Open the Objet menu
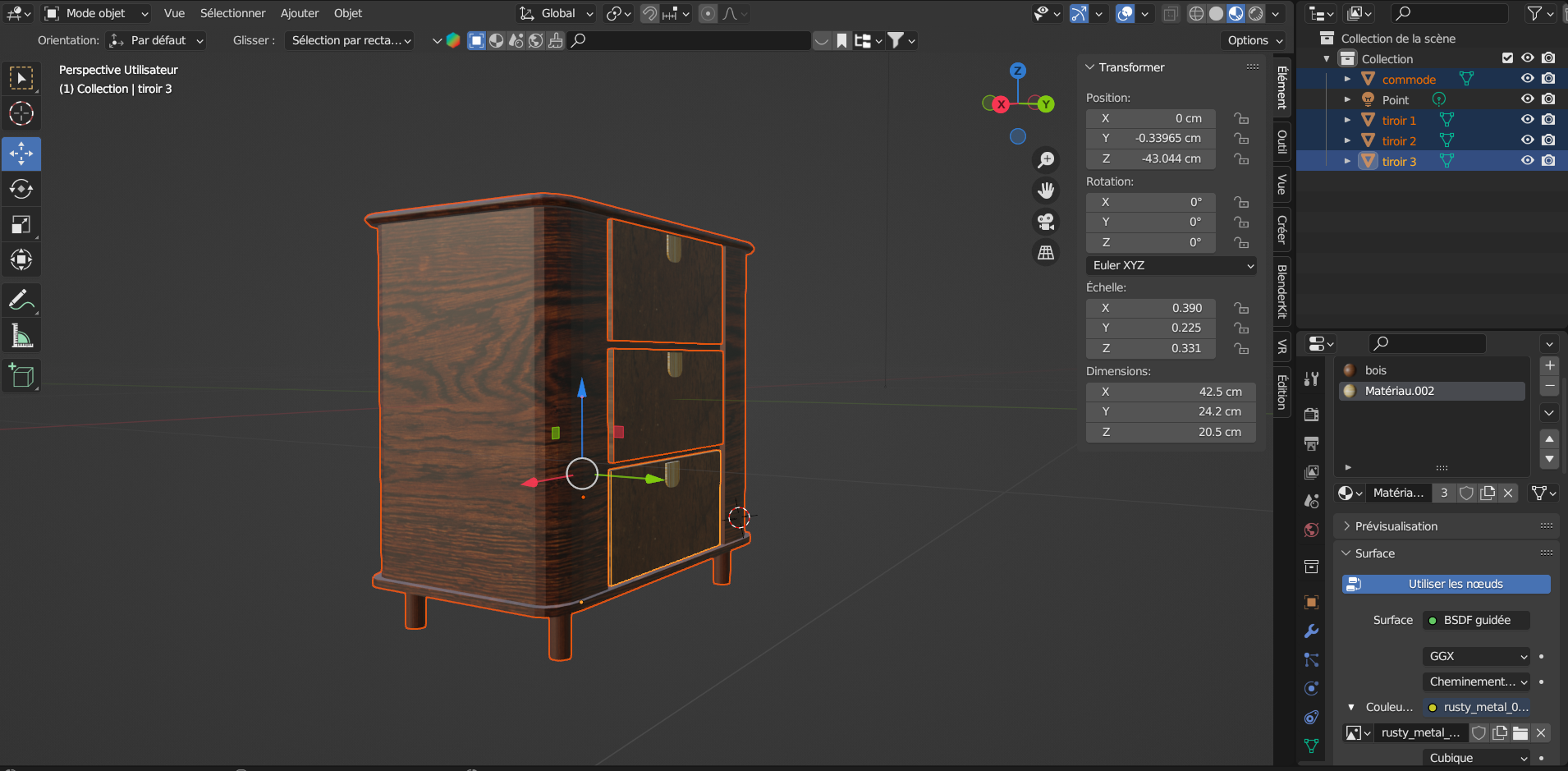This screenshot has height=771, width=1568. tap(347, 13)
